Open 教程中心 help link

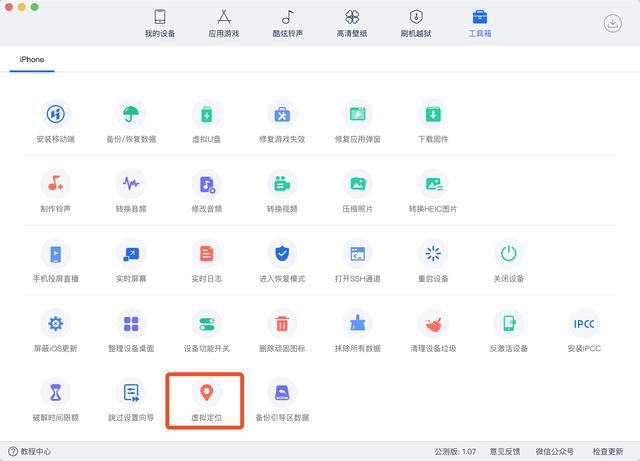coord(30,451)
